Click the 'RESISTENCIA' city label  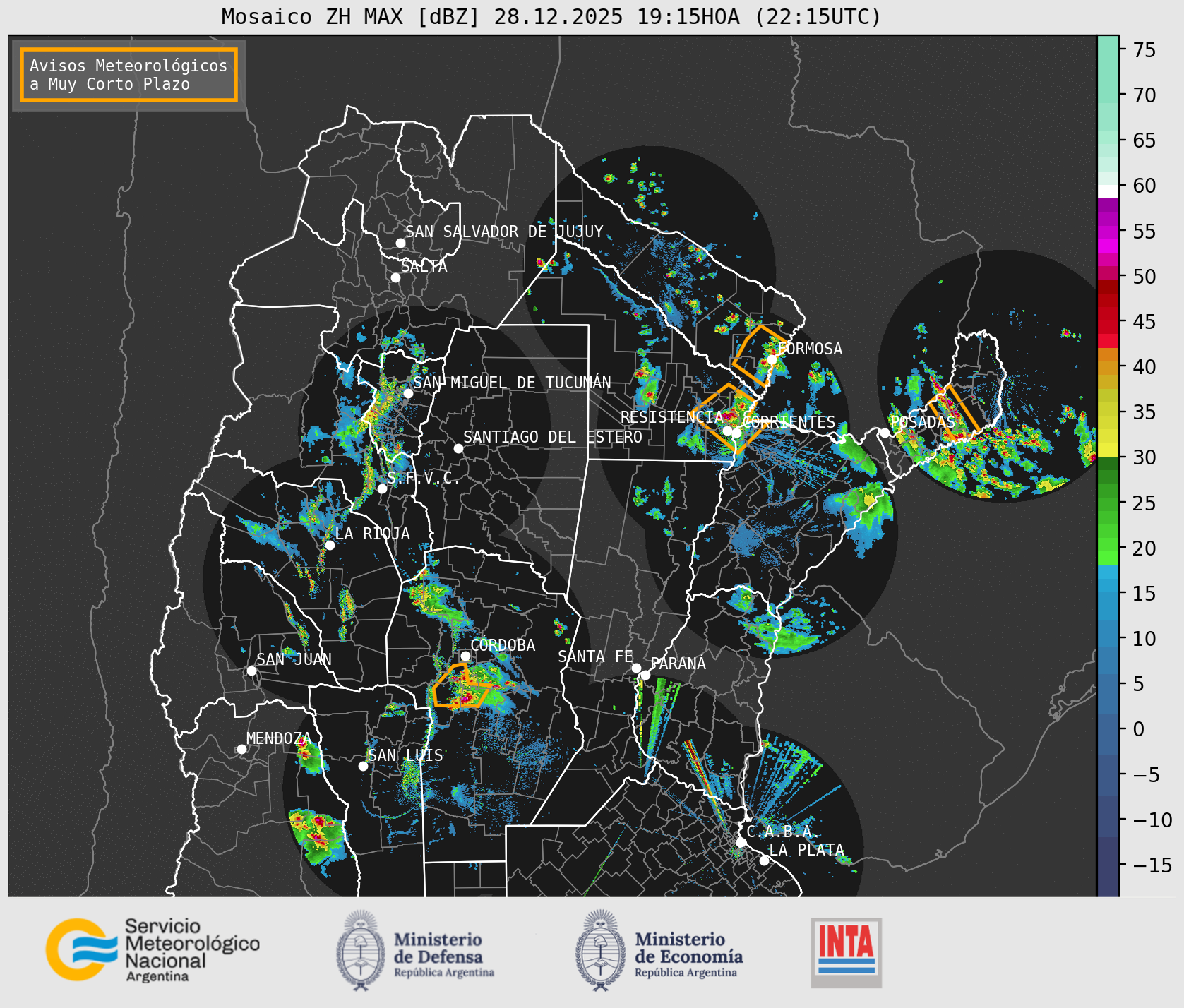(672, 417)
